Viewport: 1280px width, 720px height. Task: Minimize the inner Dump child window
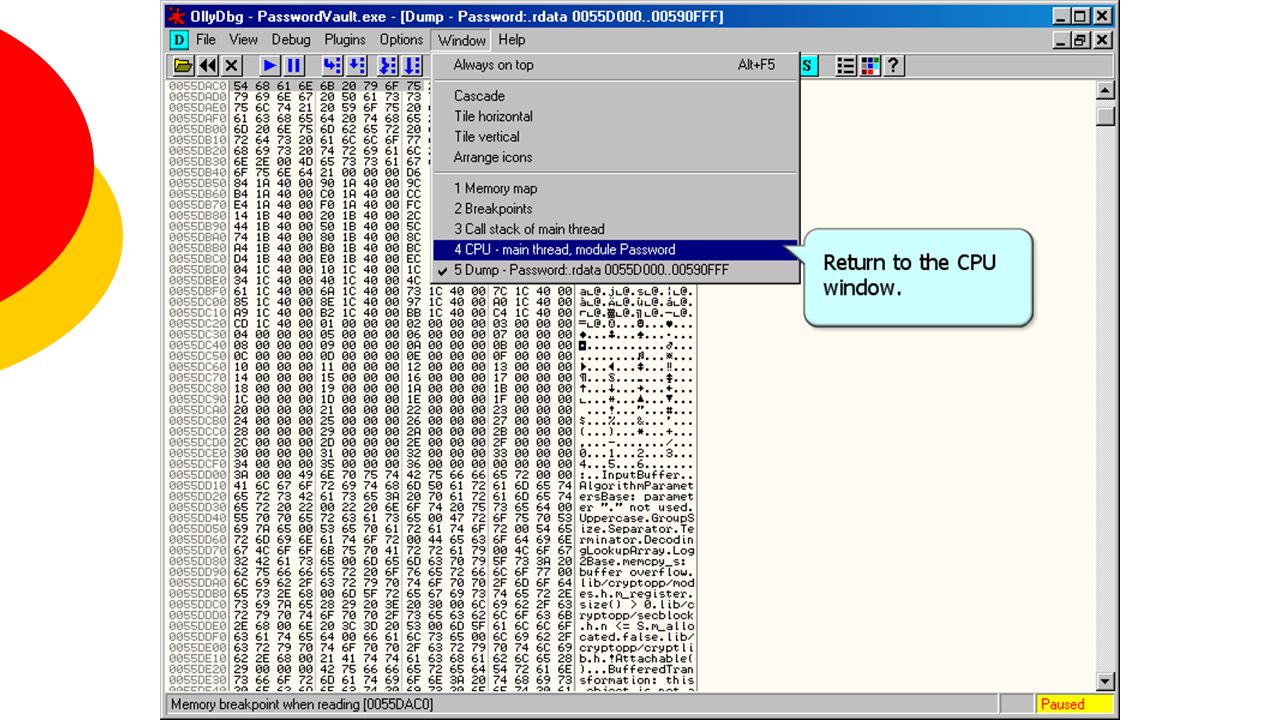tap(1062, 40)
